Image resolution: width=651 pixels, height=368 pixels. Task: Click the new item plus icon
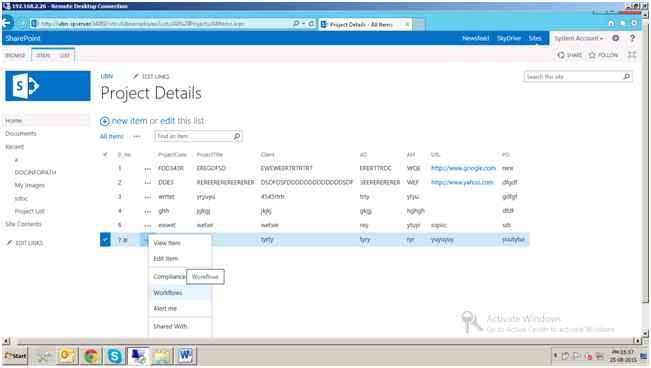[x=104, y=121]
